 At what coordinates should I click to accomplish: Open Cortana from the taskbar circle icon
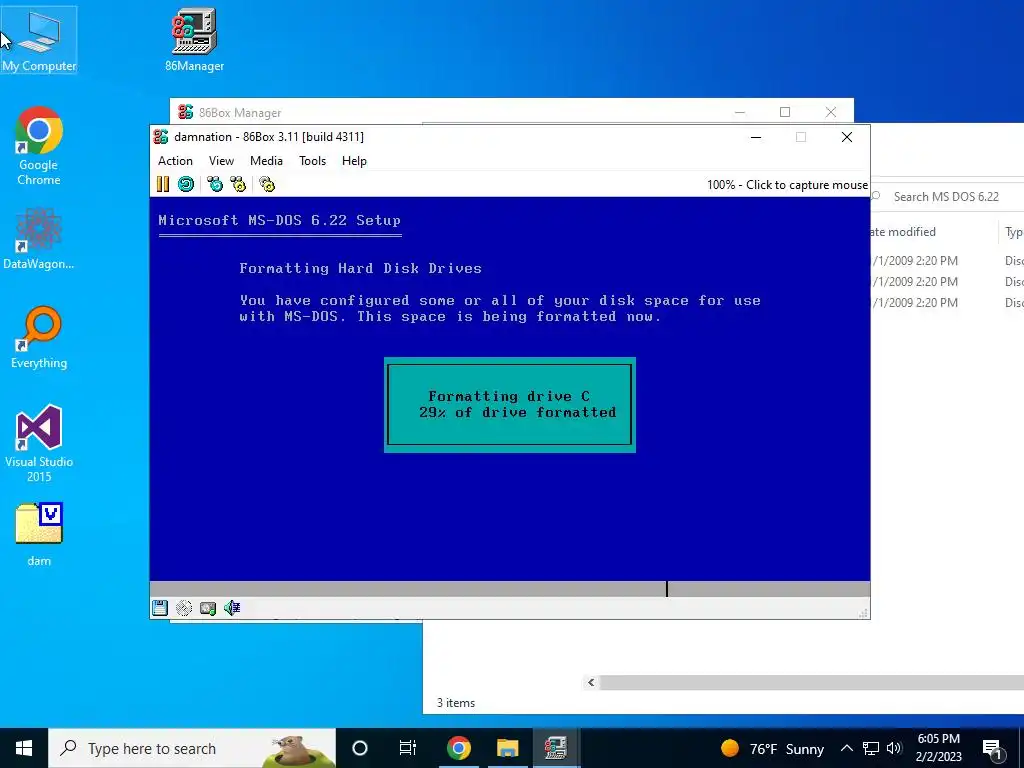pyautogui.click(x=360, y=748)
